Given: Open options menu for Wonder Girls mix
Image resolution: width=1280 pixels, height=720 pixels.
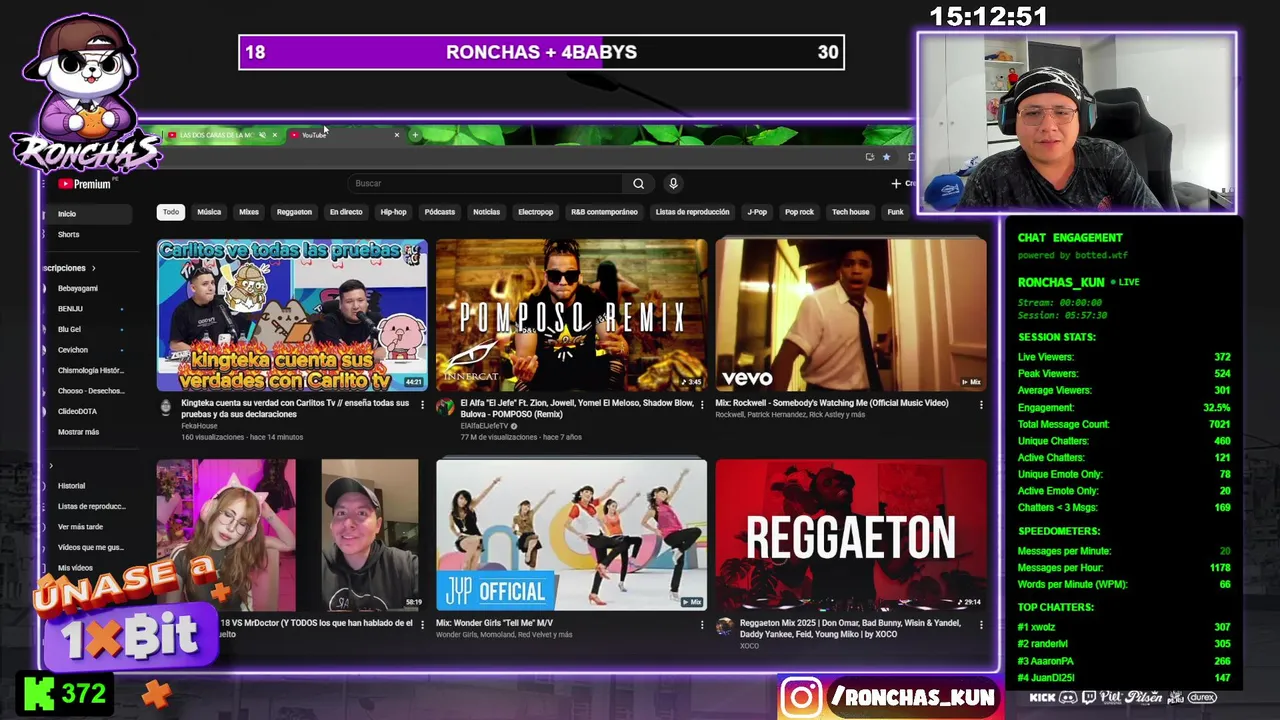Looking at the screenshot, I should coord(701,625).
